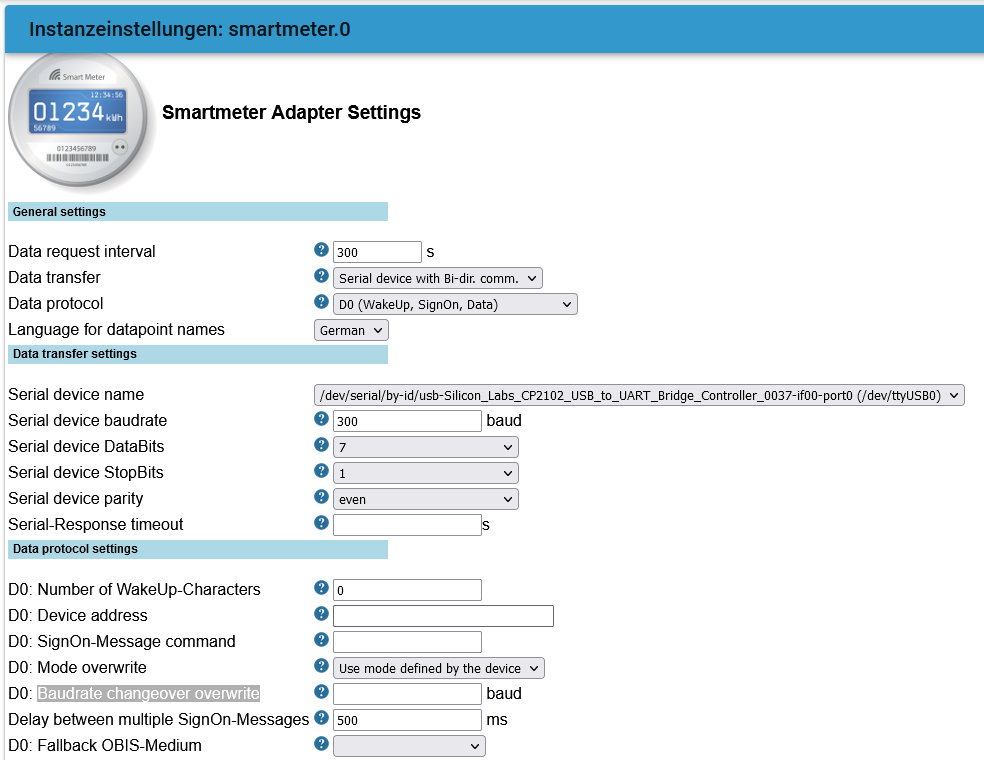Click help icon for D0 Fallback OBIS-Medium
This screenshot has width=984, height=760.
(321, 744)
